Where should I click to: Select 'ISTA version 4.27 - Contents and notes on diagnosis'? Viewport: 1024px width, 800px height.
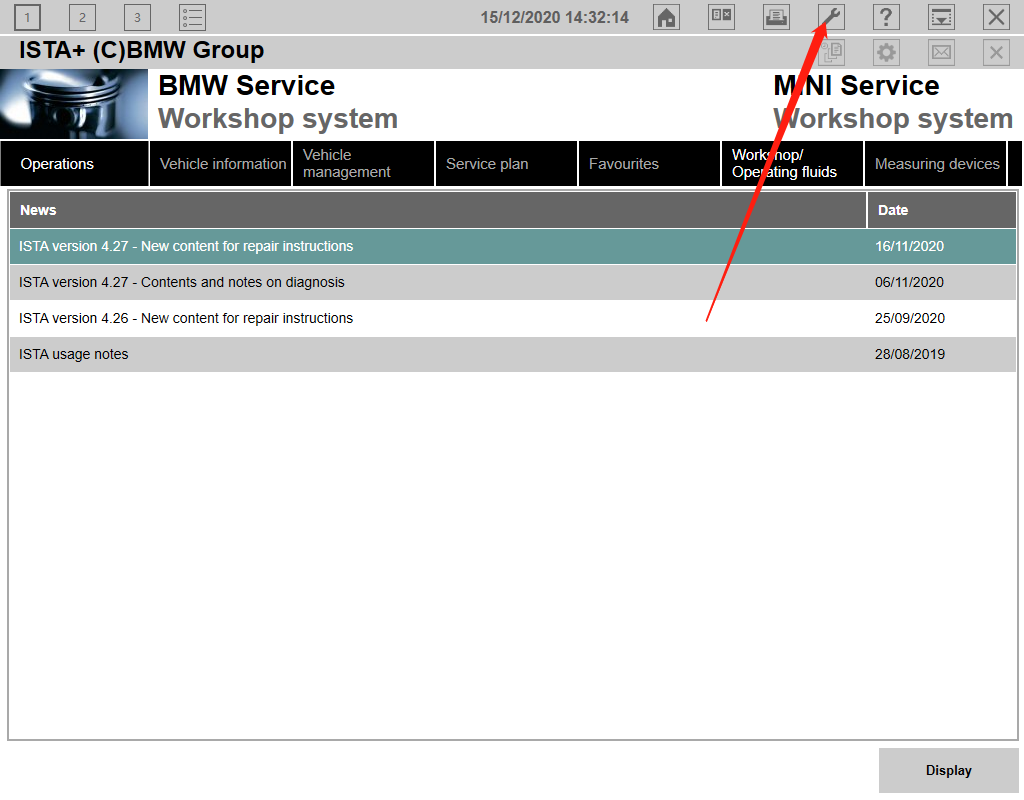[513, 282]
